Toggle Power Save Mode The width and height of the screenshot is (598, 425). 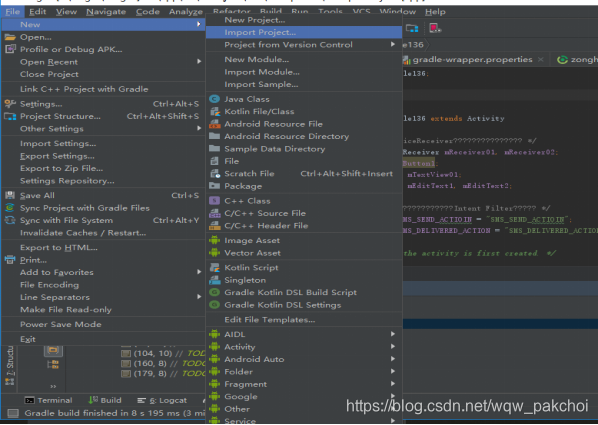click(x=103, y=324)
